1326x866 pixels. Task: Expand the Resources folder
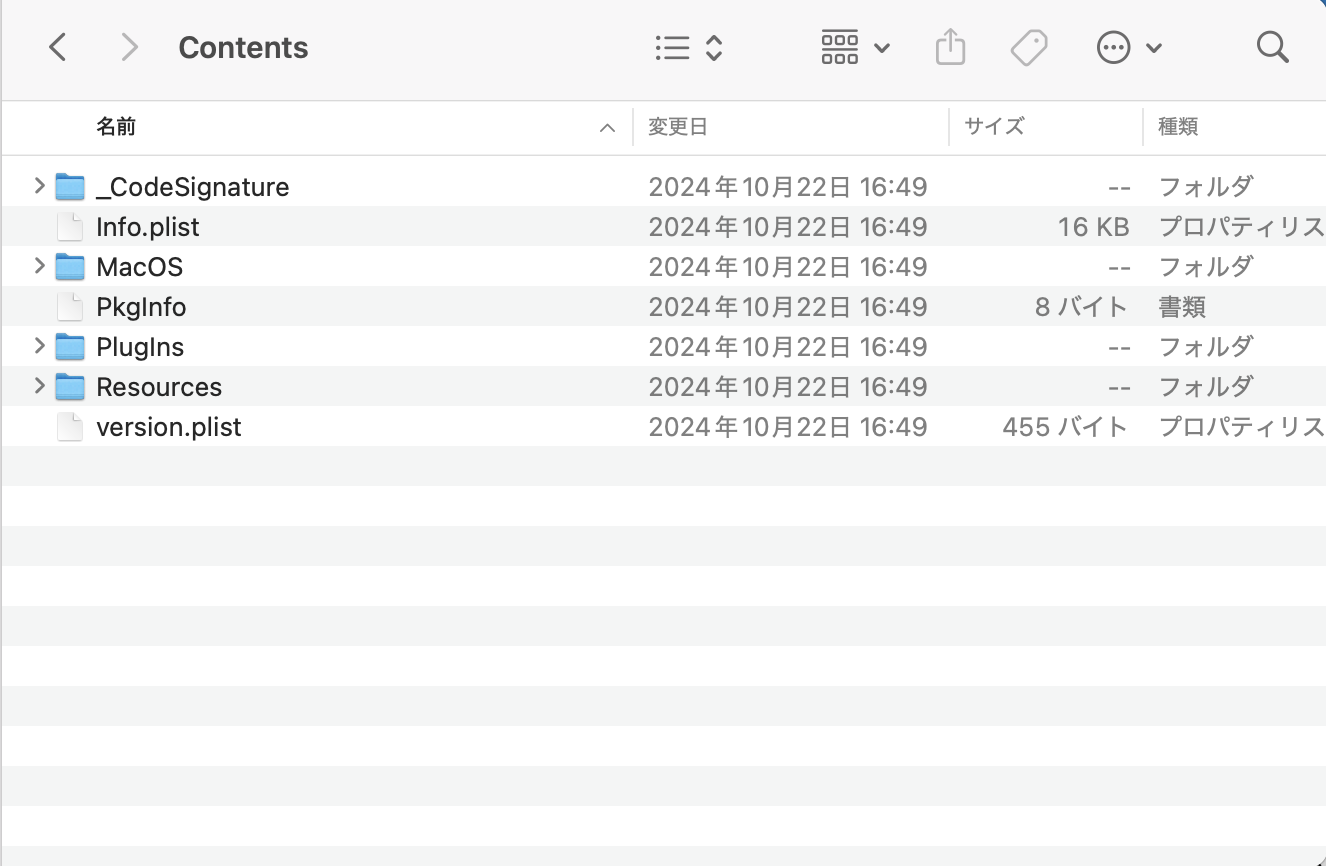(x=39, y=386)
